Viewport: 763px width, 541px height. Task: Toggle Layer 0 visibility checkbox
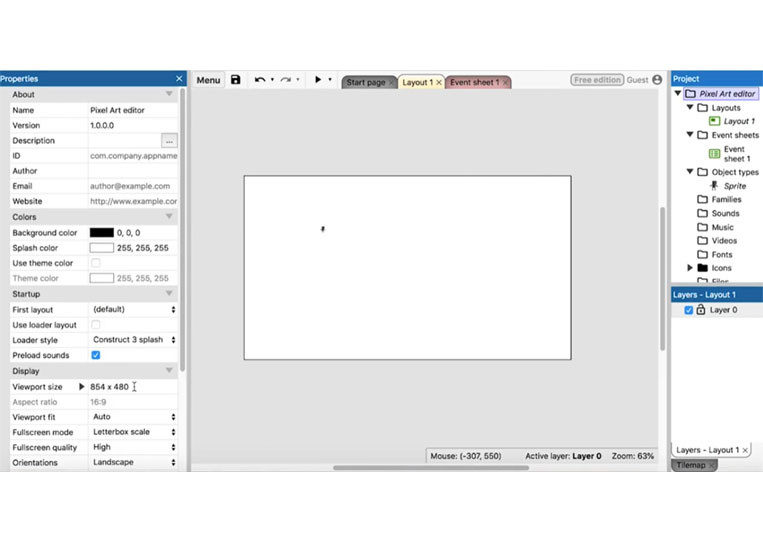pos(689,310)
